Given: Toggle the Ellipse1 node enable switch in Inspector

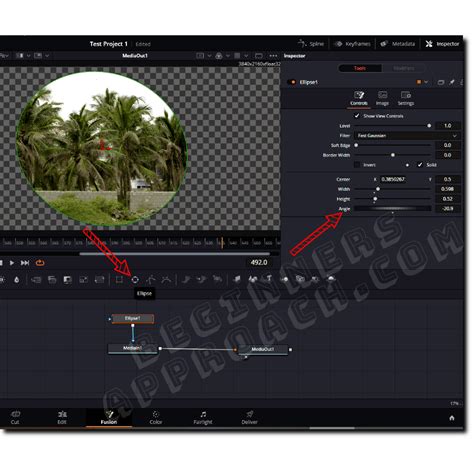Looking at the screenshot, I should click(x=291, y=82).
